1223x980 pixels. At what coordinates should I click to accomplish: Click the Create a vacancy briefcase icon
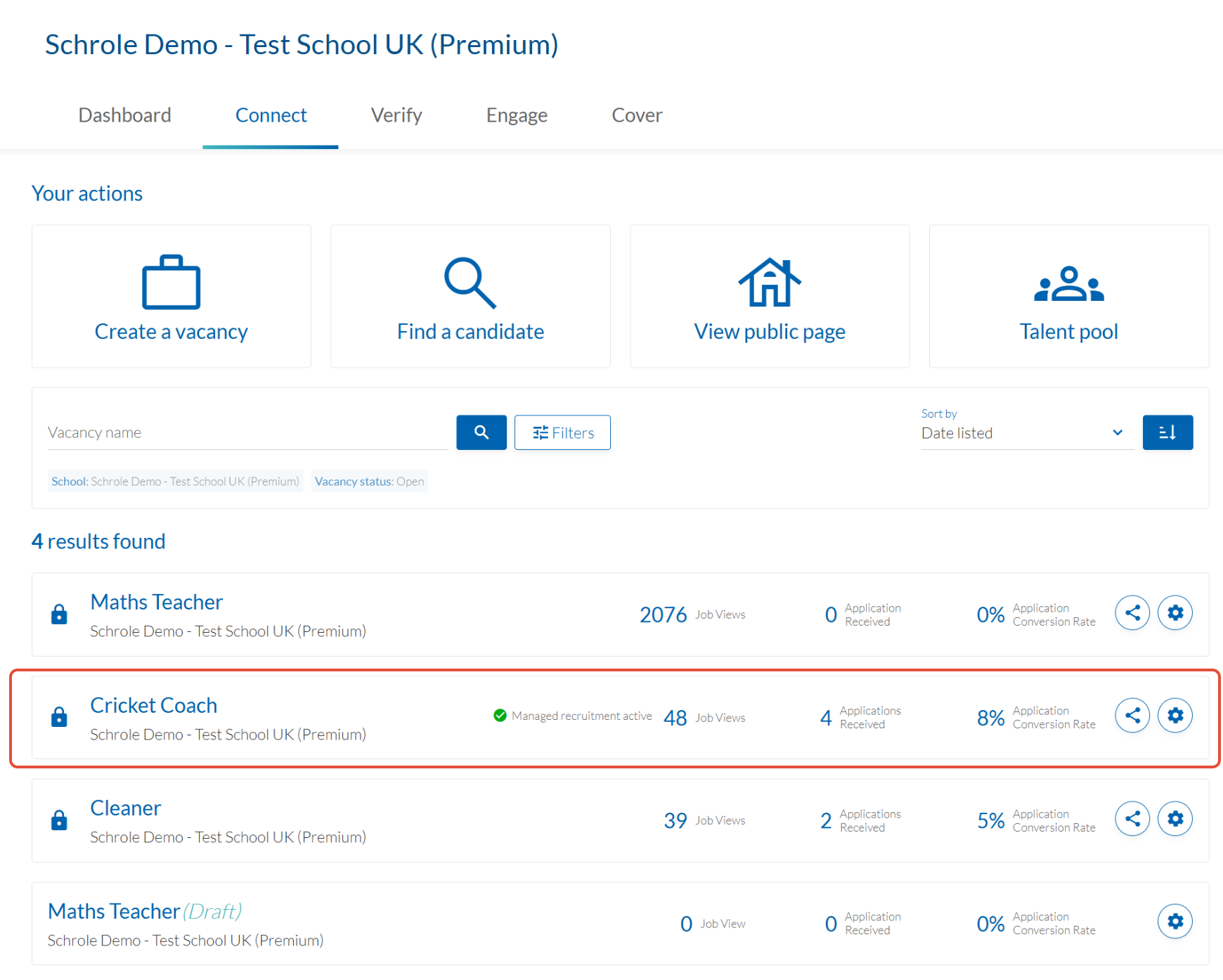(x=171, y=282)
